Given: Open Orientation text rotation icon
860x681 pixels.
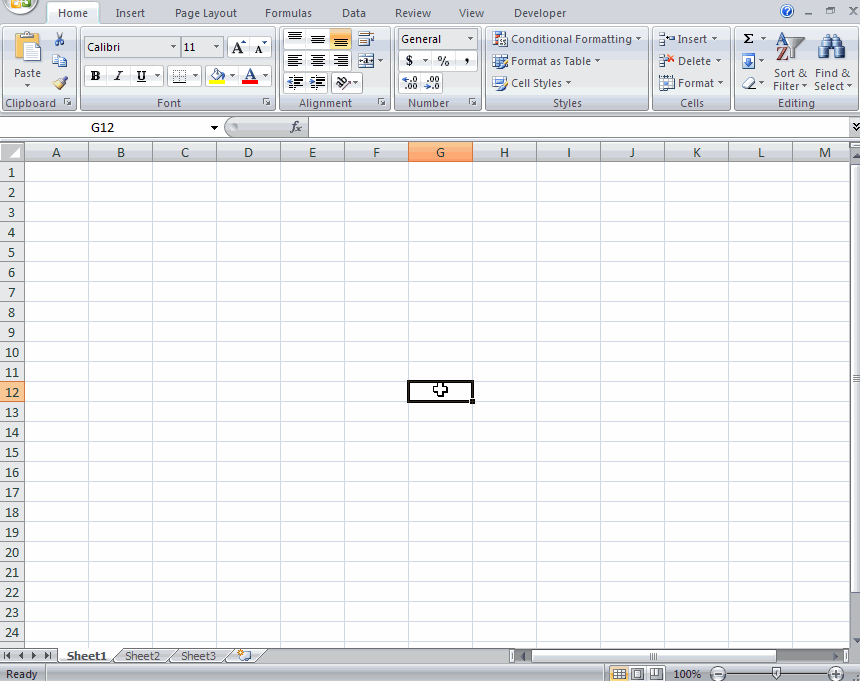Looking at the screenshot, I should [x=343, y=83].
